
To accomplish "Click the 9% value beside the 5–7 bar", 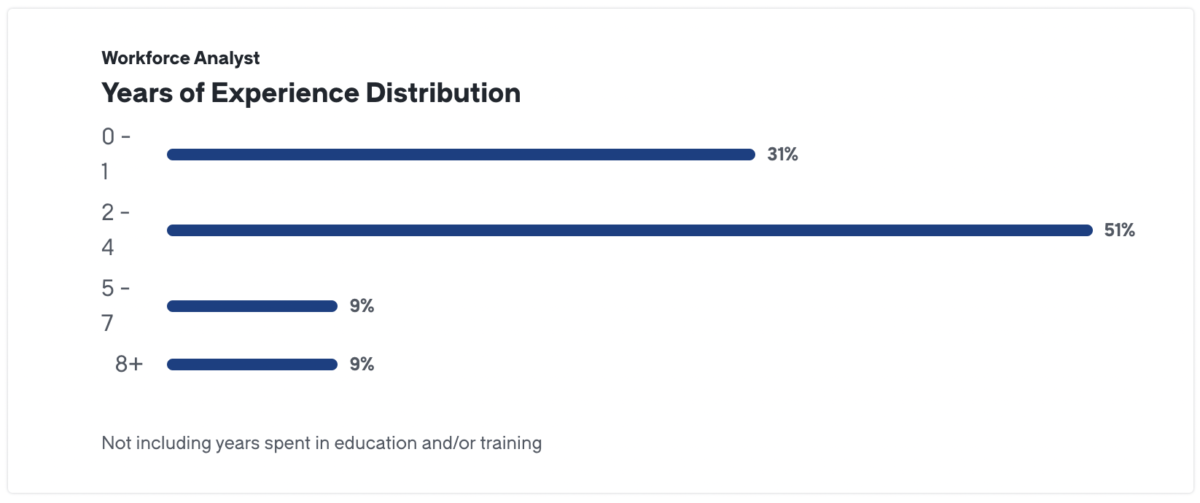I will (361, 306).
